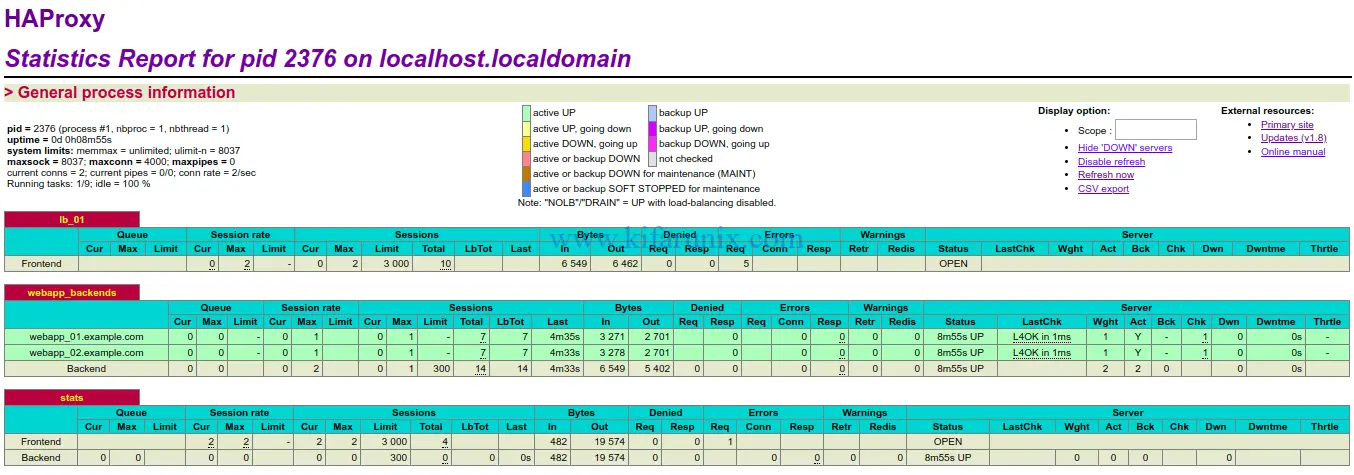Click L4OK in 1ms for webapp_02
This screenshot has width=1354, height=475.
click(1042, 353)
